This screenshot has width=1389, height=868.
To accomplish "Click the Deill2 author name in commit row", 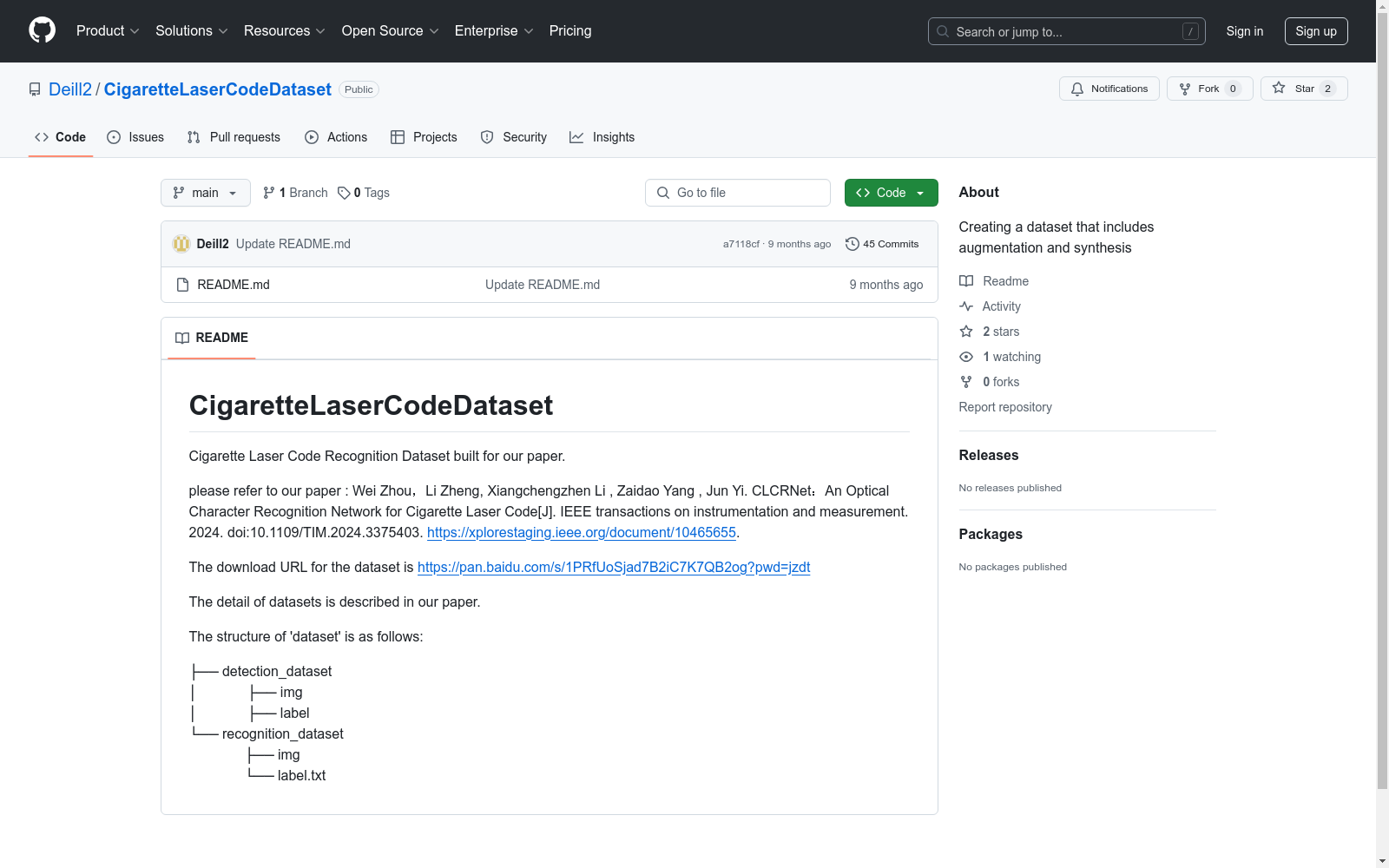I will (213, 244).
